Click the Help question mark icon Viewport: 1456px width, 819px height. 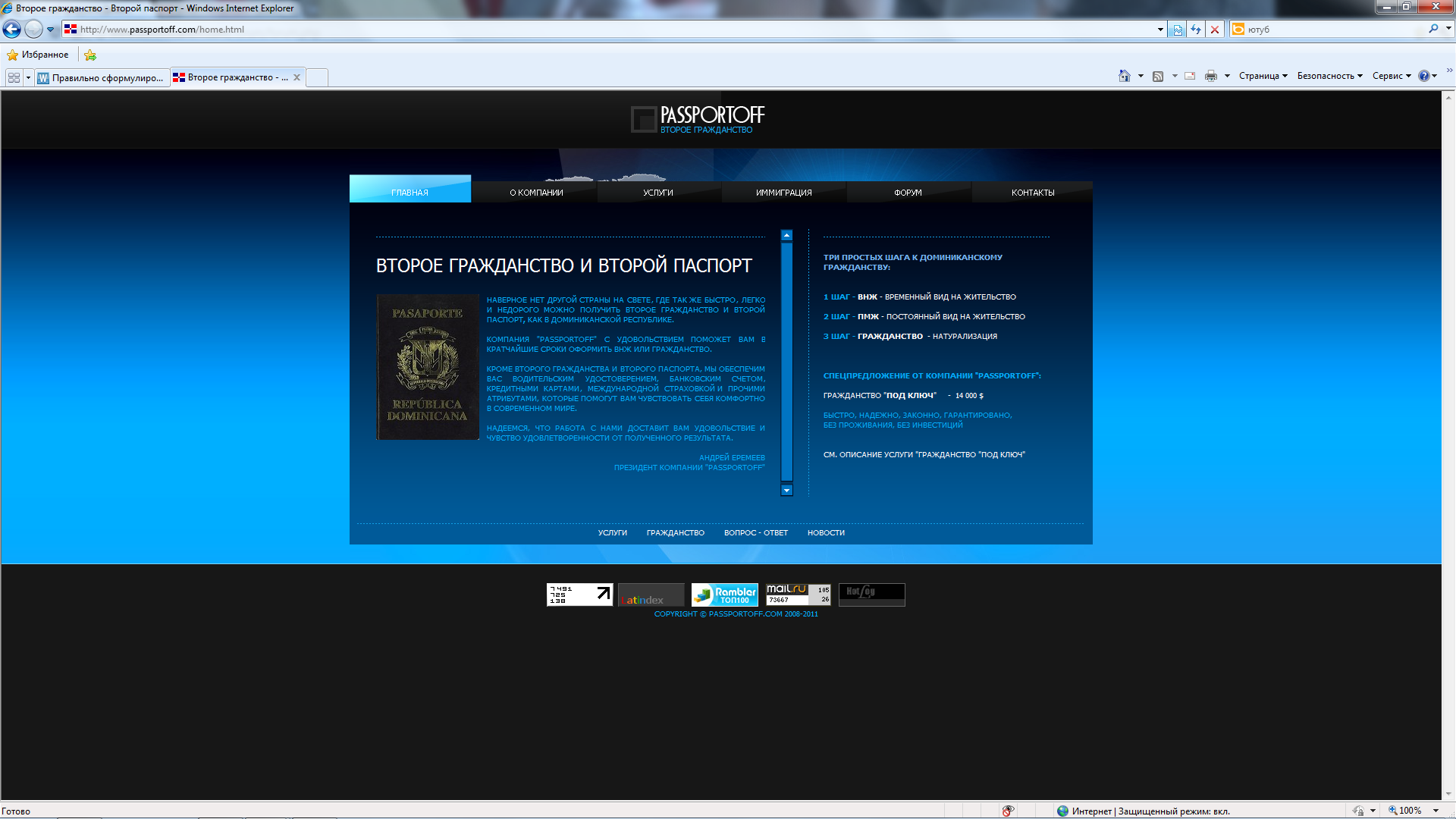(1424, 76)
